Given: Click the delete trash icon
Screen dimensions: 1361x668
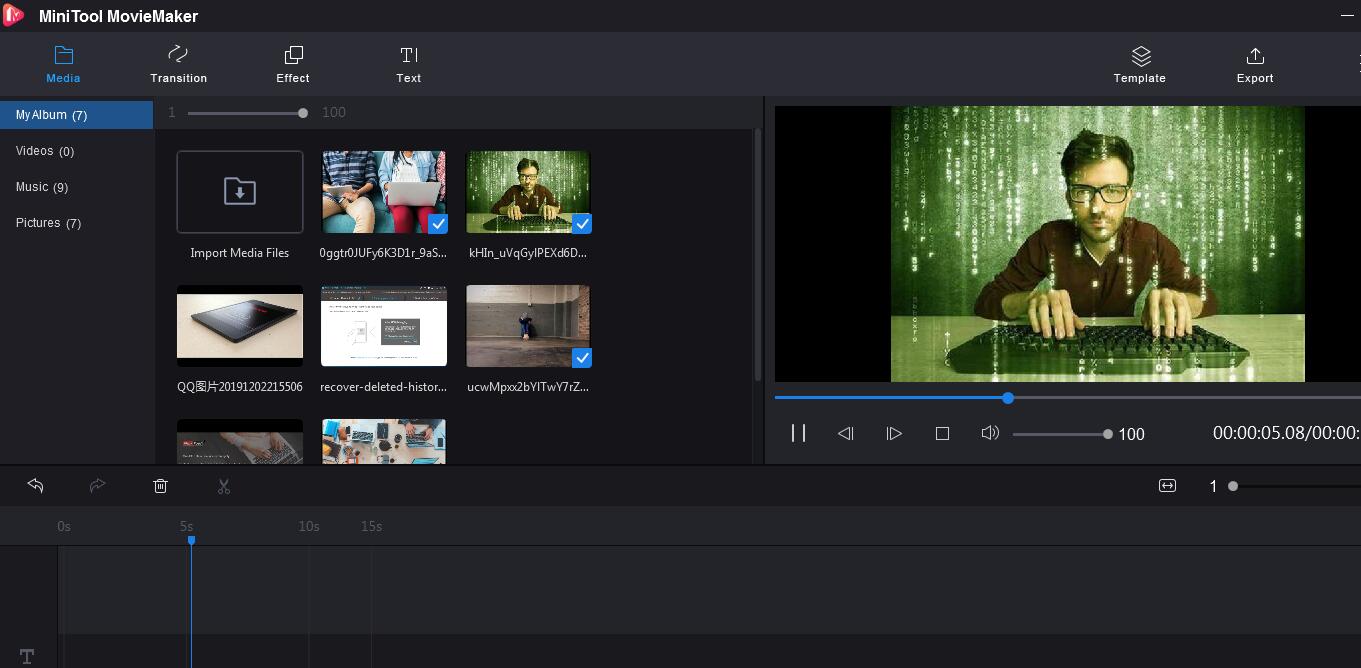Looking at the screenshot, I should click(160, 486).
